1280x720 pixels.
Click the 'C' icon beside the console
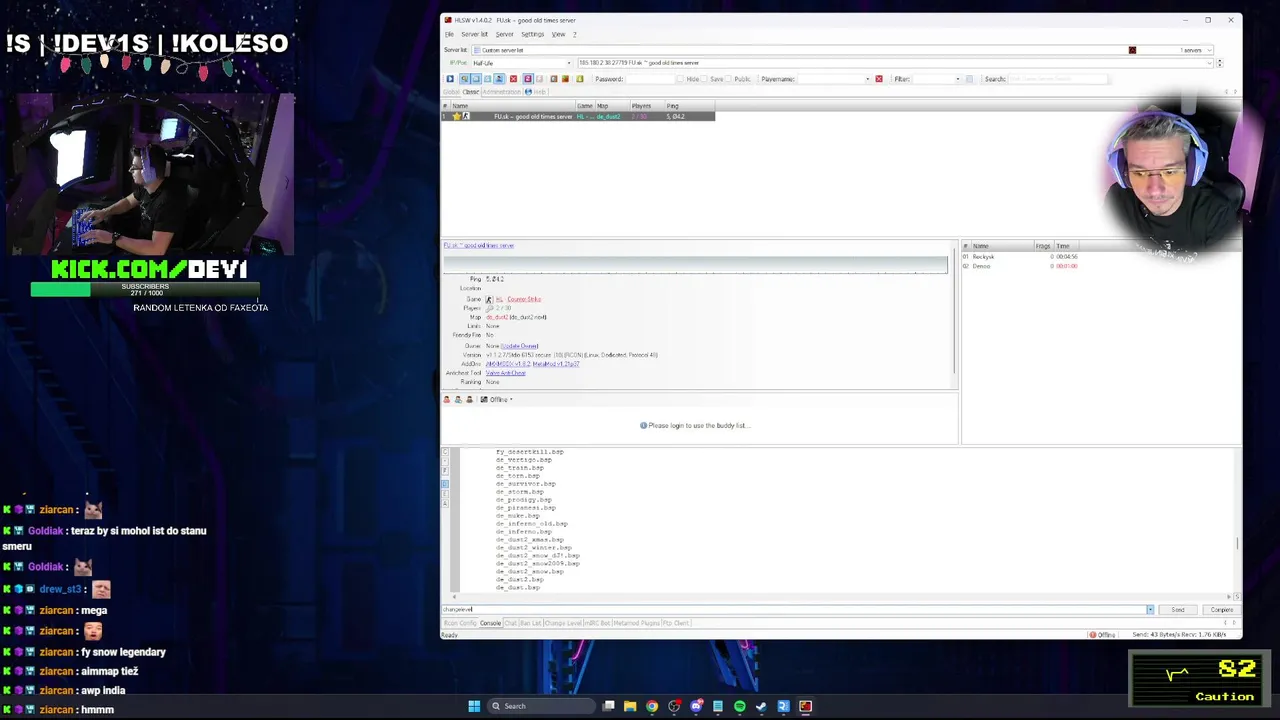click(445, 452)
